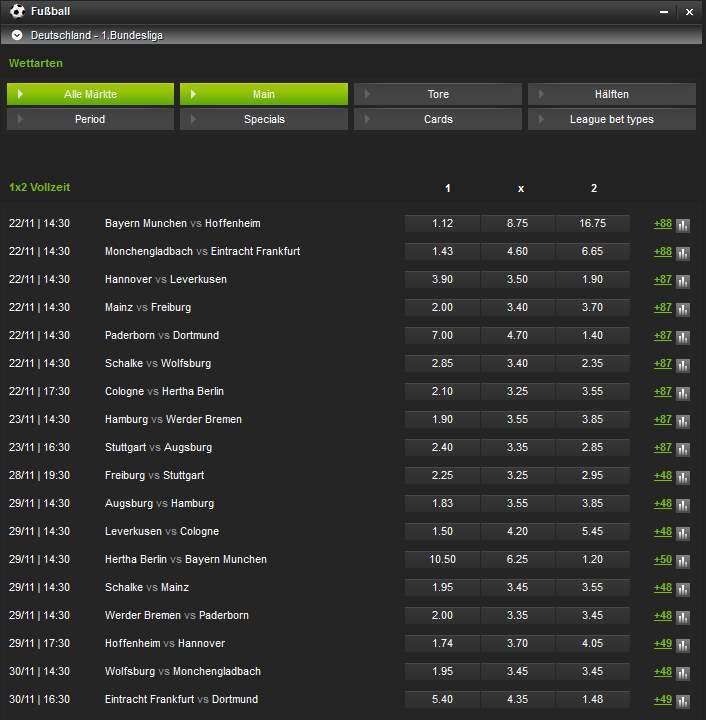Screen dimensions: 706x720
Task: Open the Schalke vs Mainz match
Action: [x=147, y=588]
